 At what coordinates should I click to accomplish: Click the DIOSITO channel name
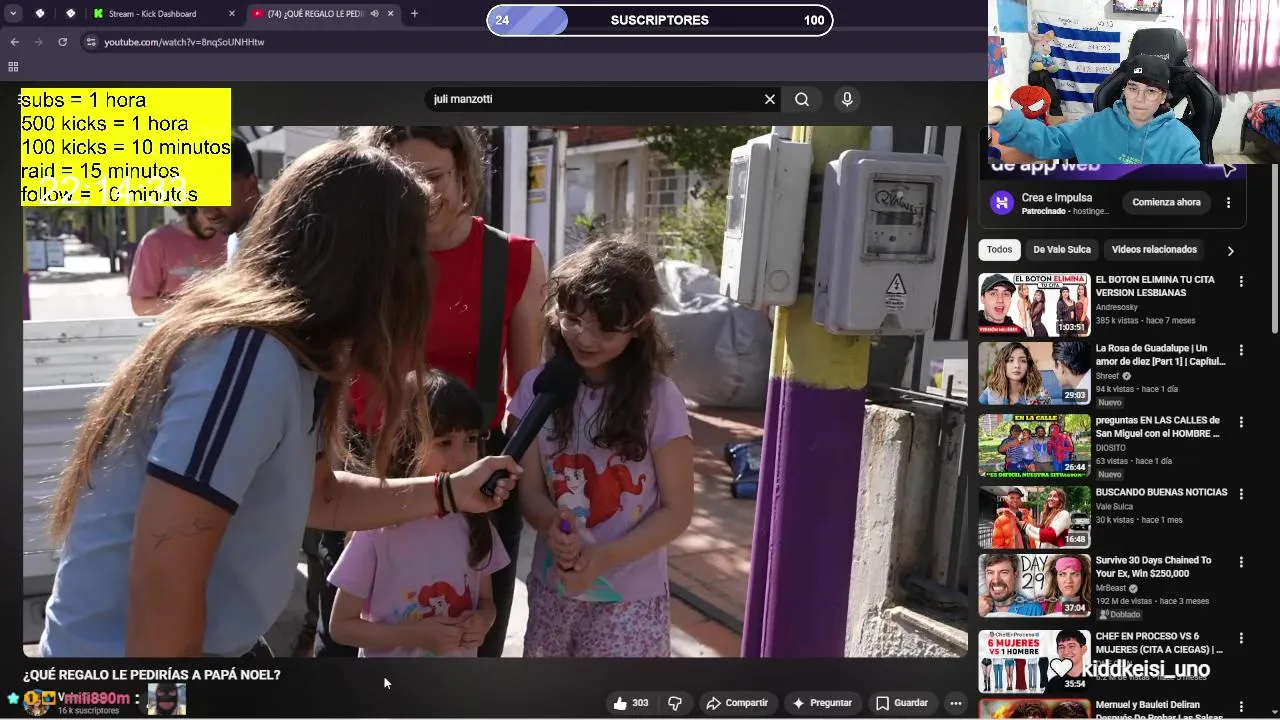[1111, 448]
